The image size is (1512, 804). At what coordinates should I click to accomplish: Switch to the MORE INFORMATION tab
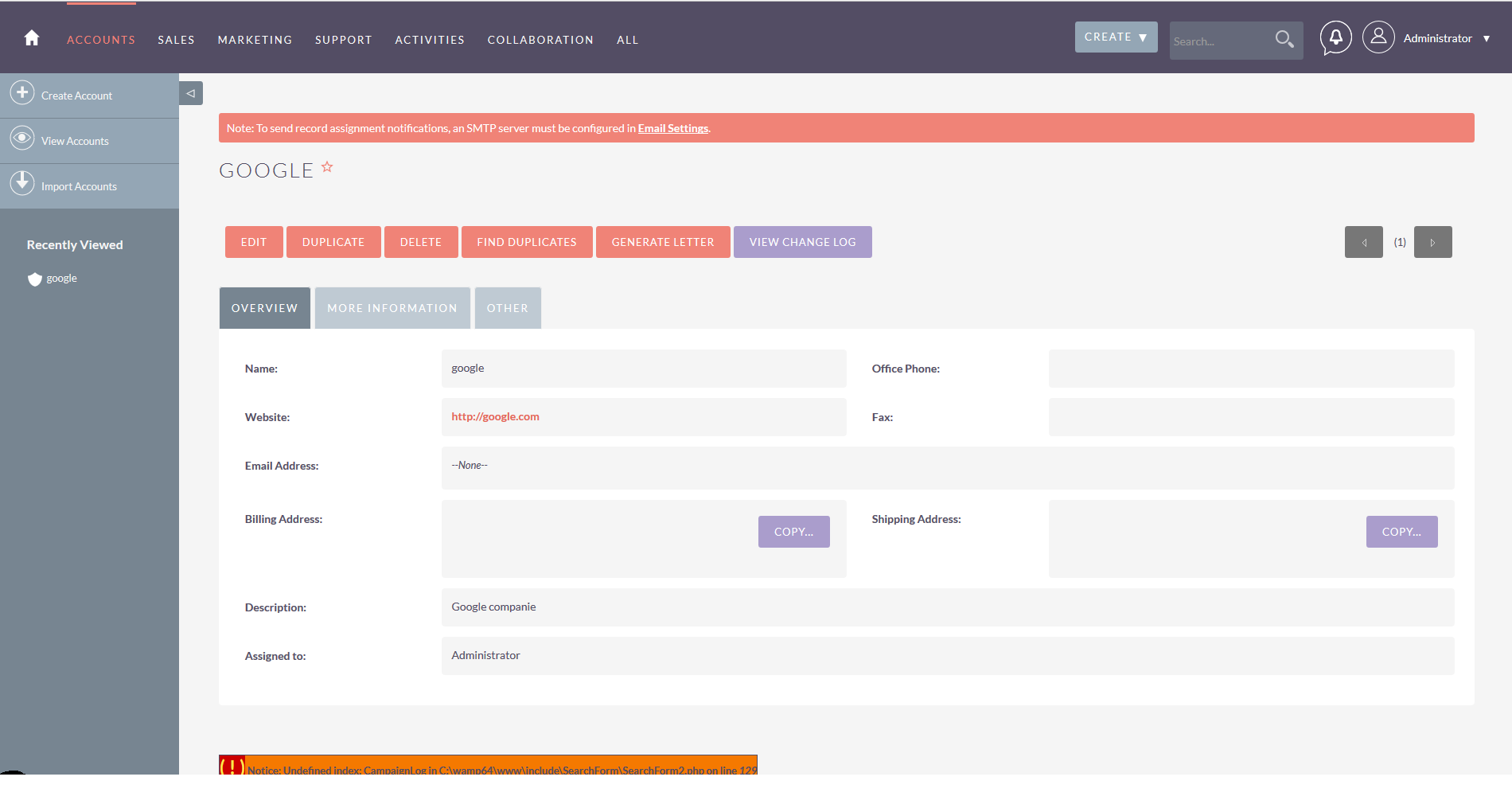point(392,308)
